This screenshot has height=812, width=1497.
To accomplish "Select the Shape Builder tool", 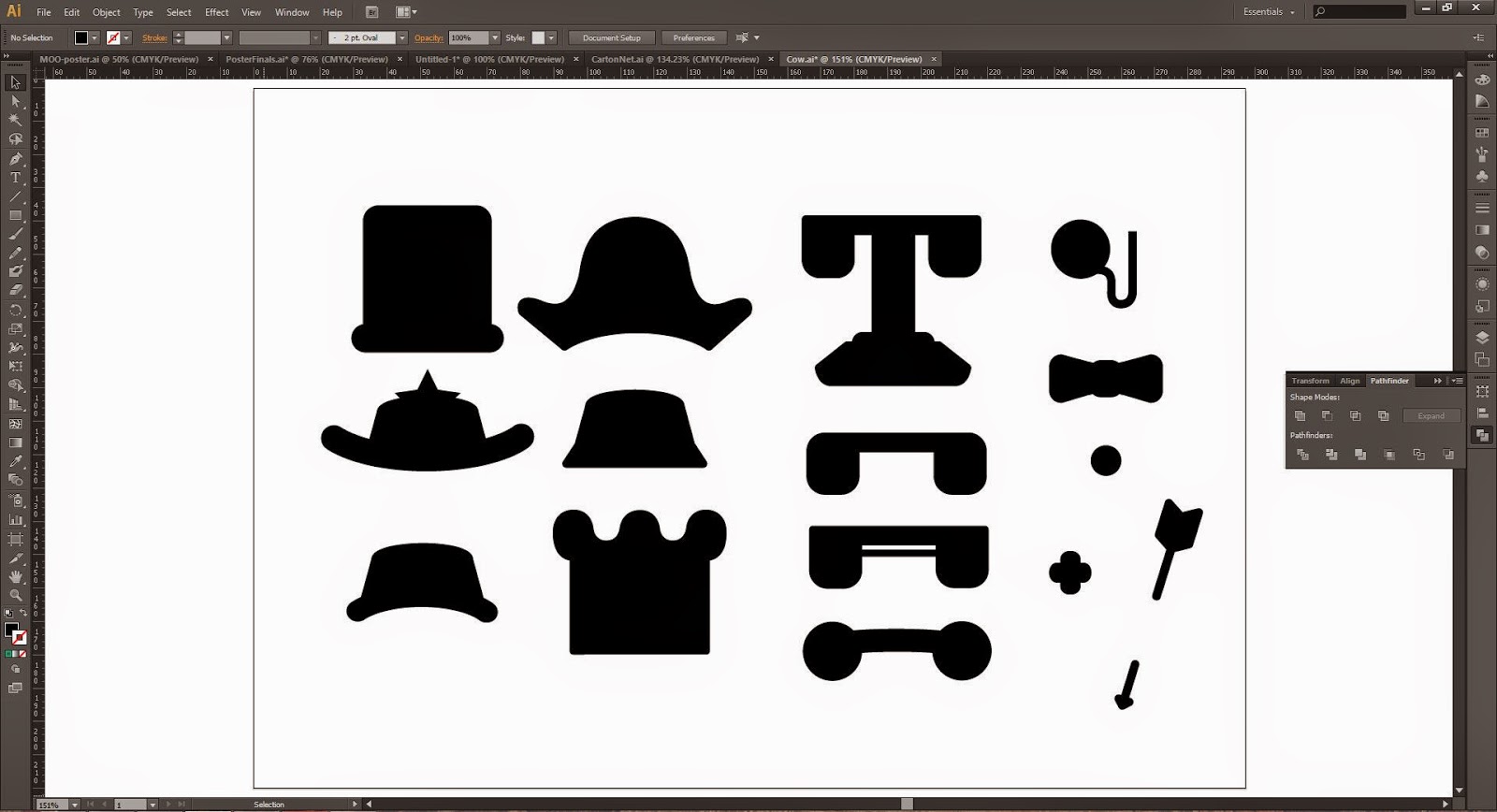I will [15, 385].
